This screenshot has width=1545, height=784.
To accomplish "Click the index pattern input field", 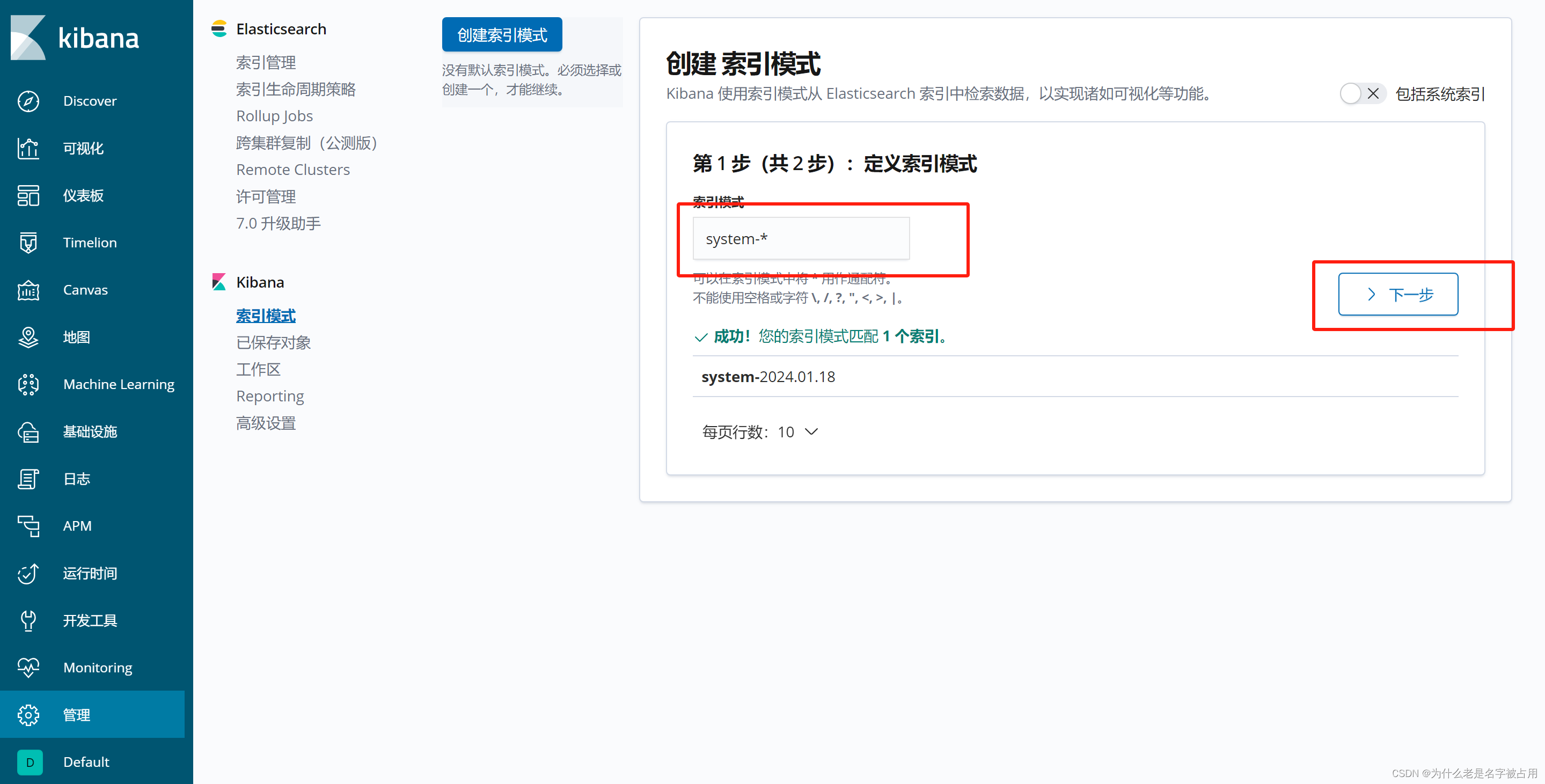I will [801, 239].
